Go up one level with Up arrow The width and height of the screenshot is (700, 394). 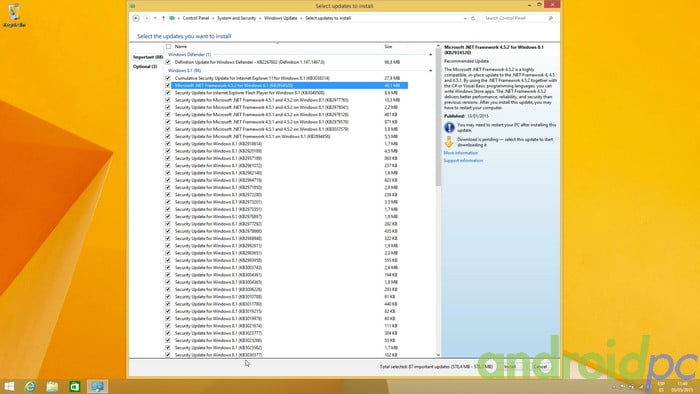[163, 18]
